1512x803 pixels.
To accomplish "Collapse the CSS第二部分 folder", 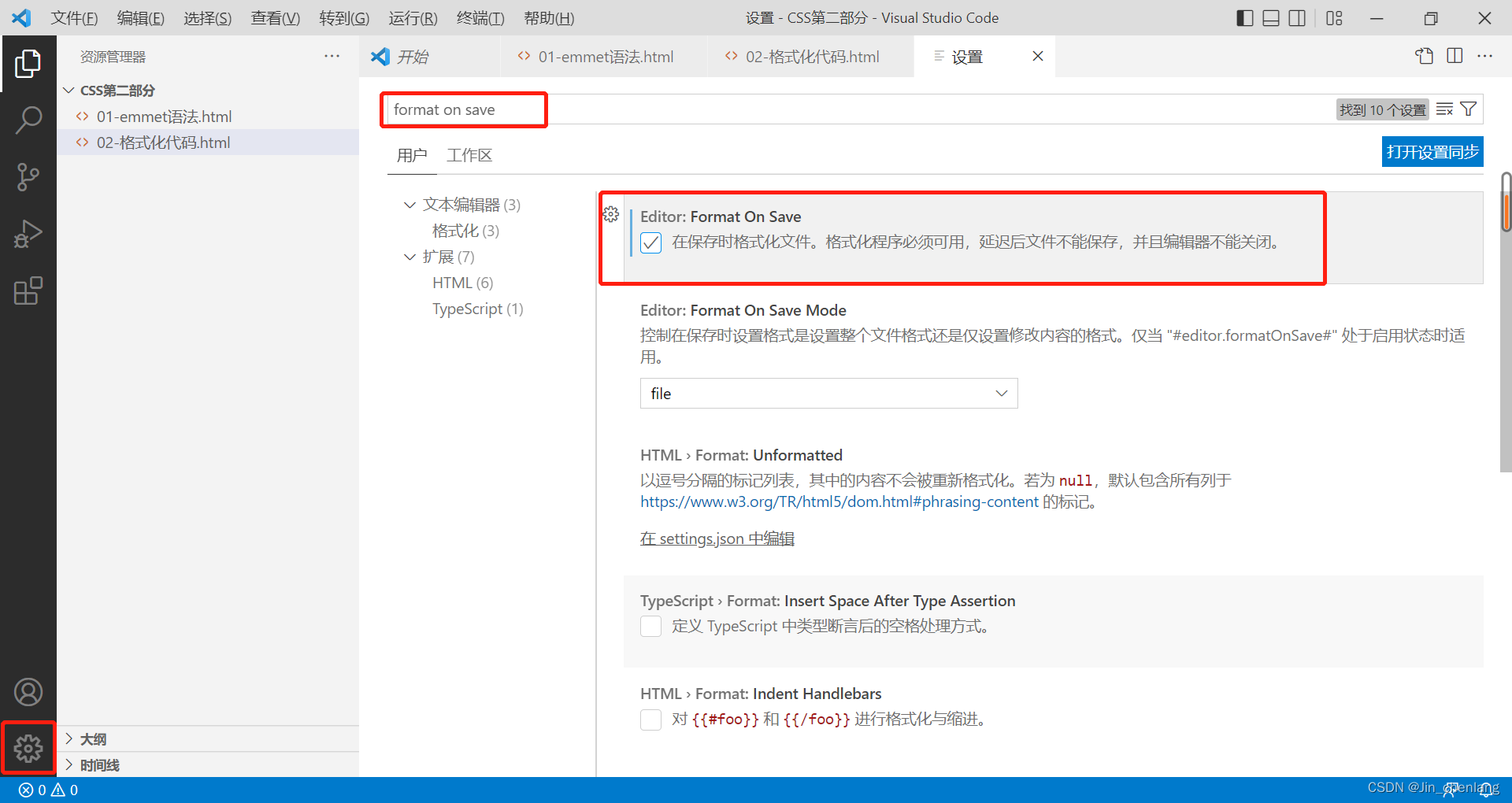I will click(69, 91).
